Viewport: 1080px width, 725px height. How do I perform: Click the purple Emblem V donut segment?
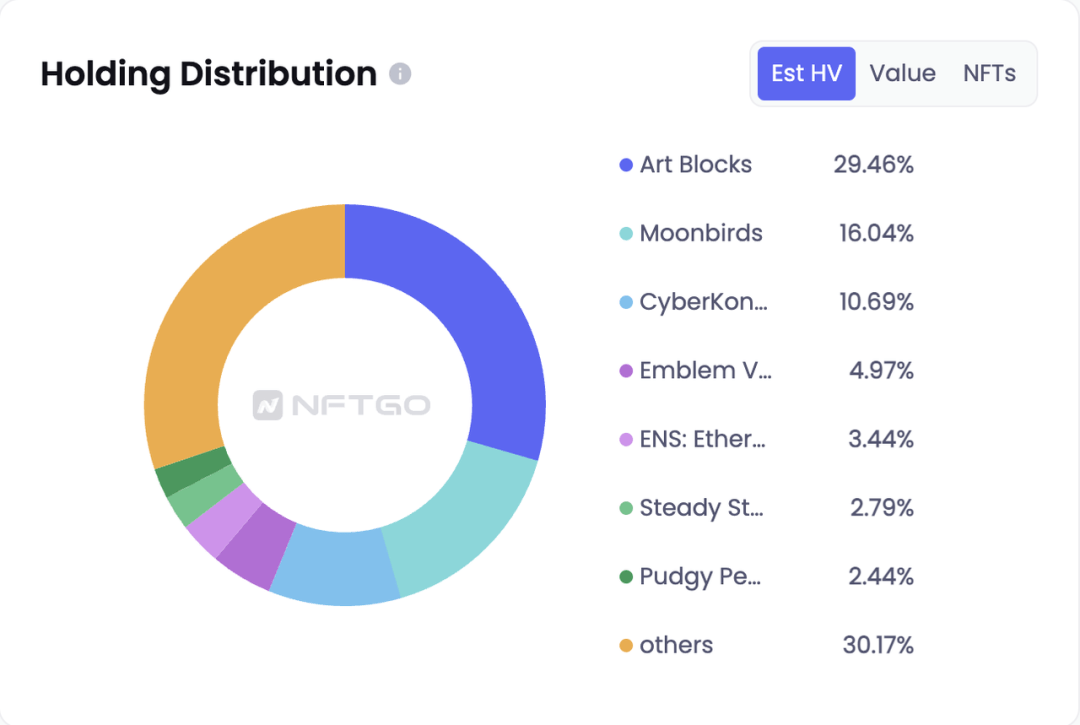[256, 547]
